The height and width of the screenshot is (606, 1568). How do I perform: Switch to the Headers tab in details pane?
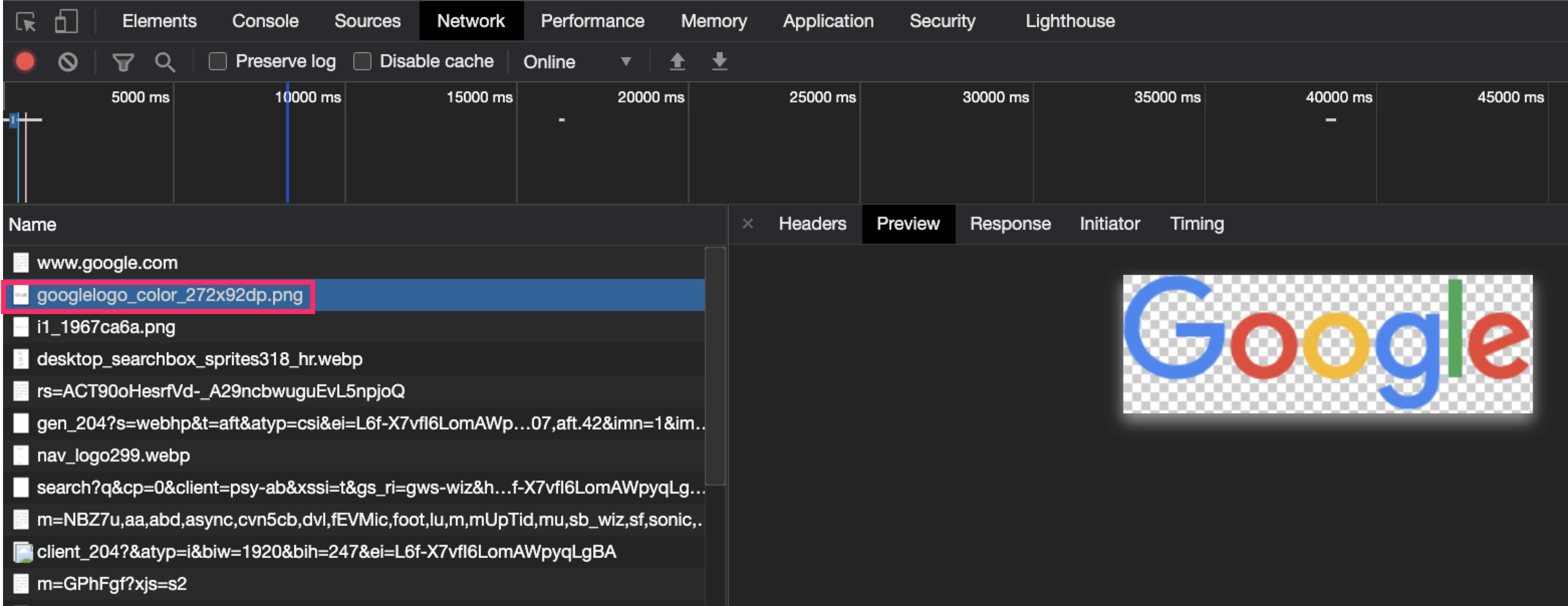[812, 224]
